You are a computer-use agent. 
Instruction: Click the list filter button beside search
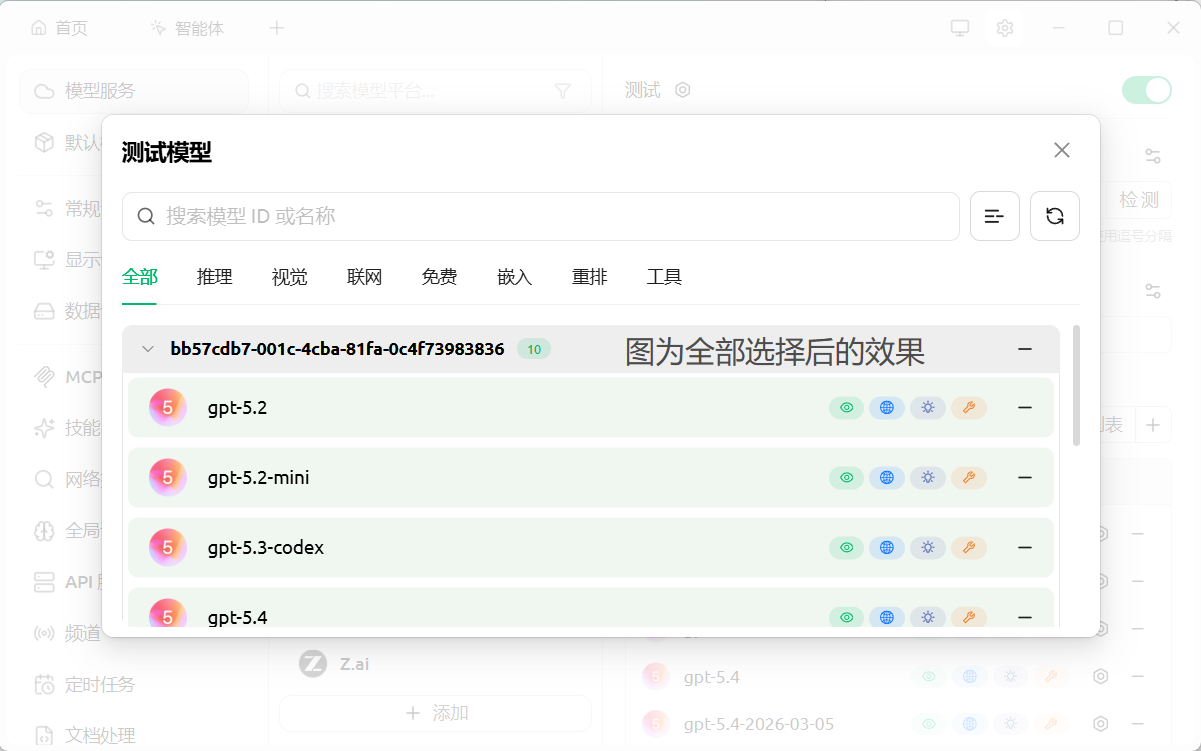pos(995,216)
